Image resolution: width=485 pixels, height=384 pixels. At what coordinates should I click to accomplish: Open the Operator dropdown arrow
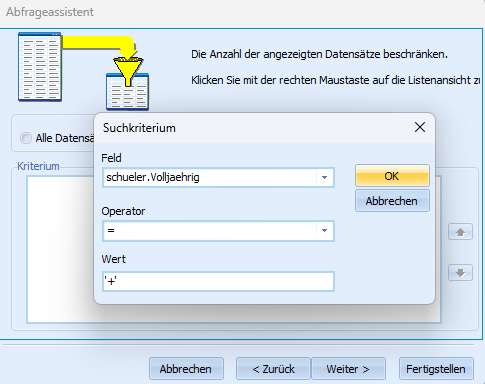pyautogui.click(x=324, y=230)
